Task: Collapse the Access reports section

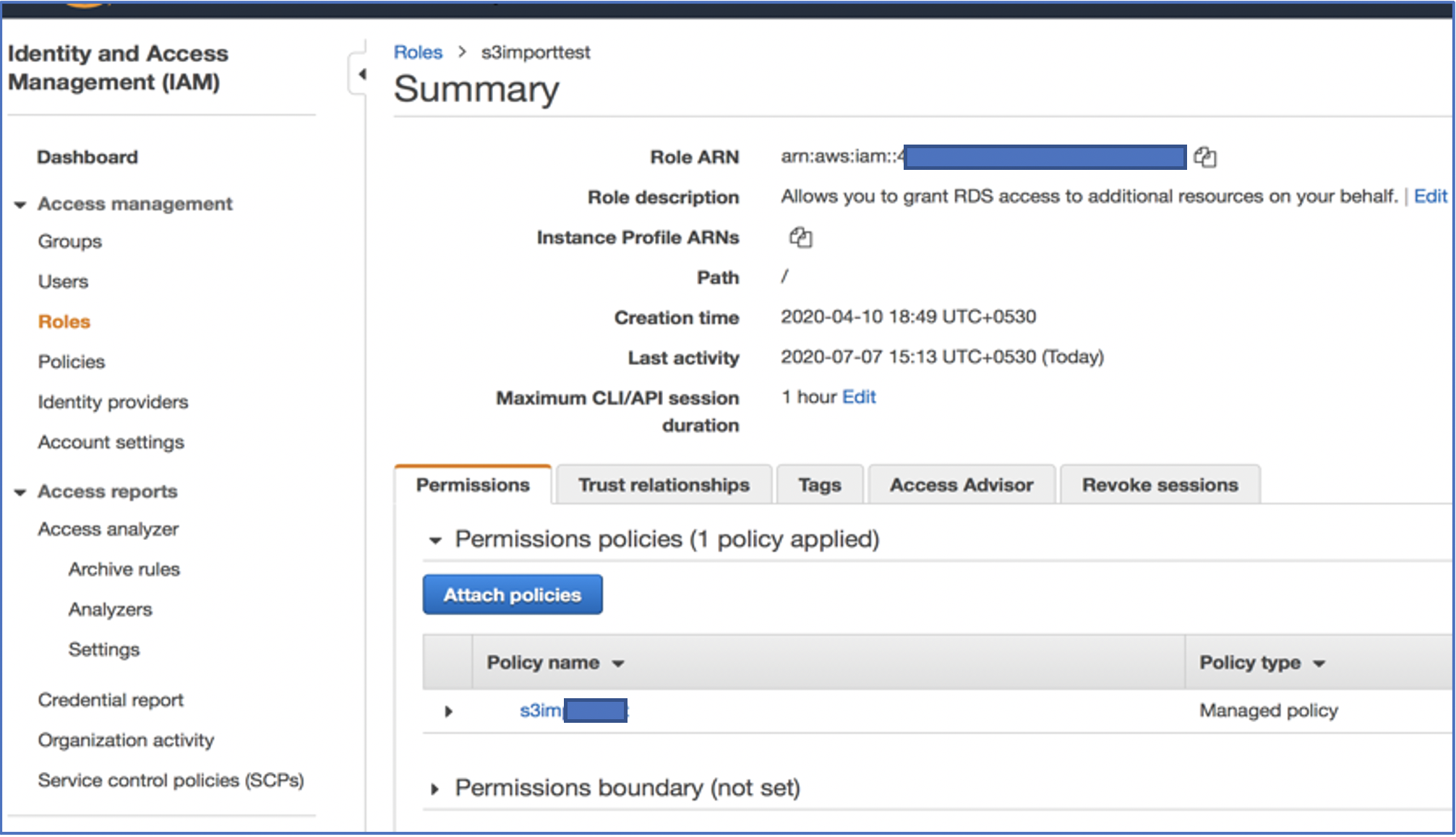Action: pyautogui.click(x=20, y=492)
